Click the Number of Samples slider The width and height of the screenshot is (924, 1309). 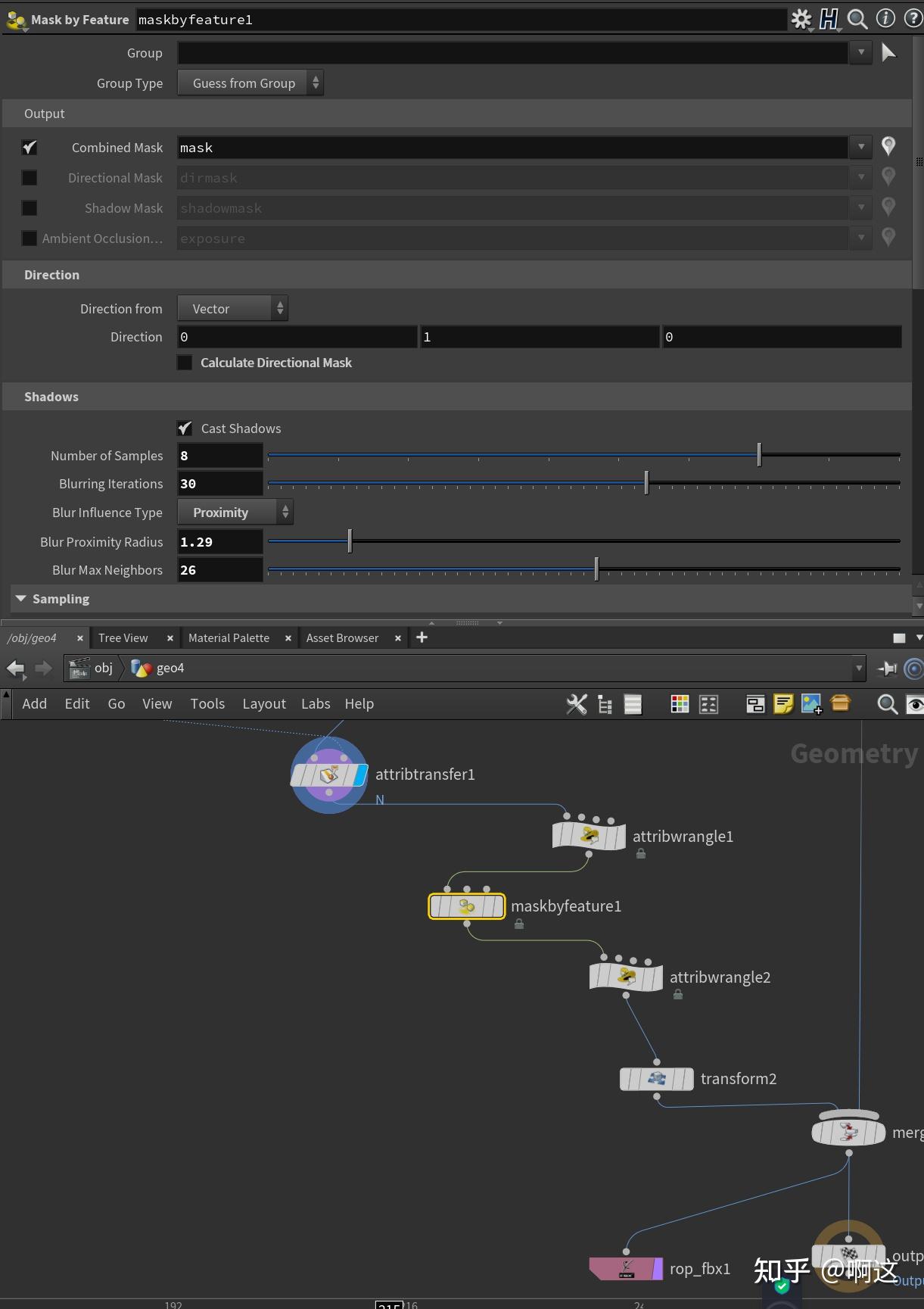pyautogui.click(x=583, y=456)
